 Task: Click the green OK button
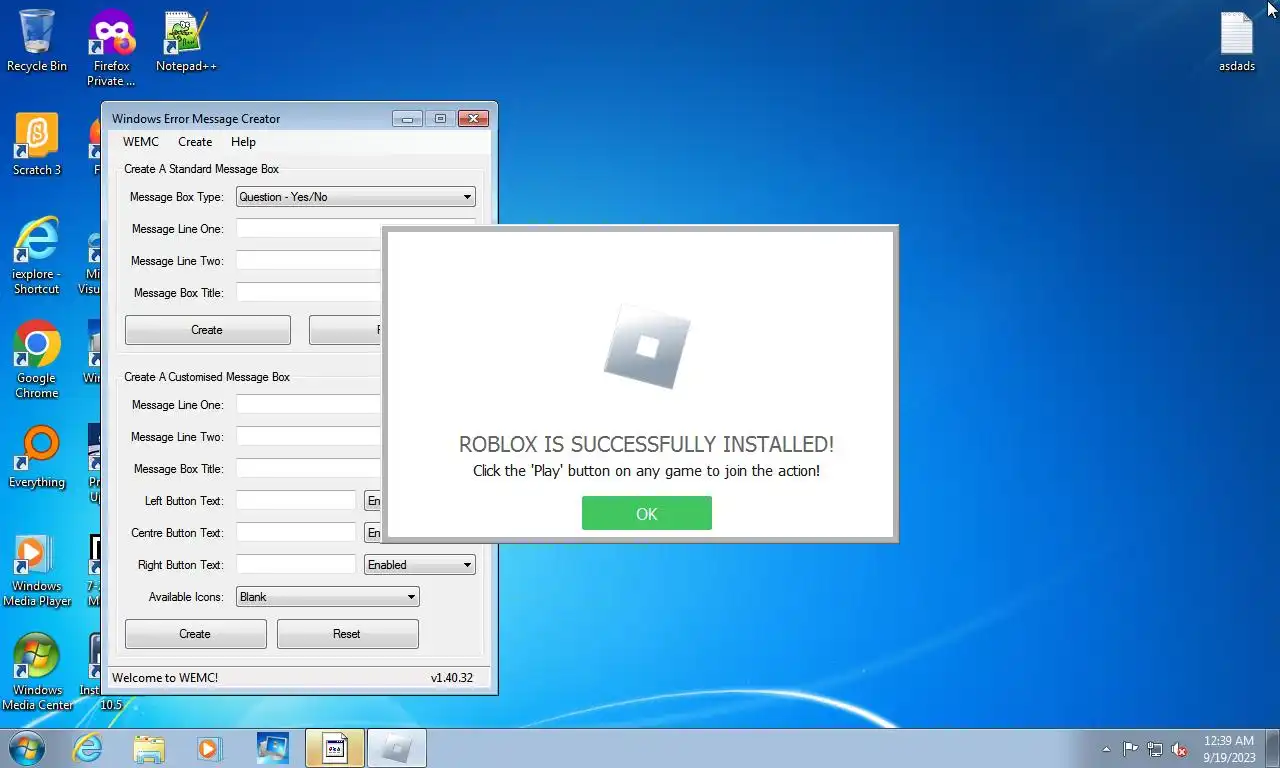pos(647,513)
